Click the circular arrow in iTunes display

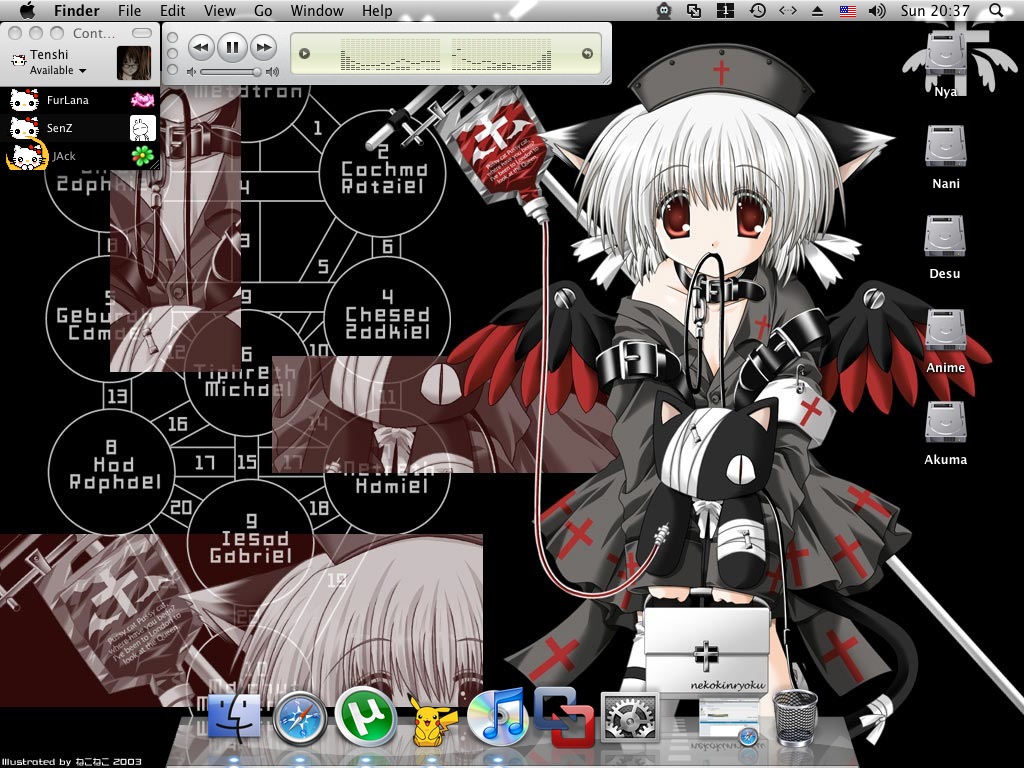click(587, 54)
